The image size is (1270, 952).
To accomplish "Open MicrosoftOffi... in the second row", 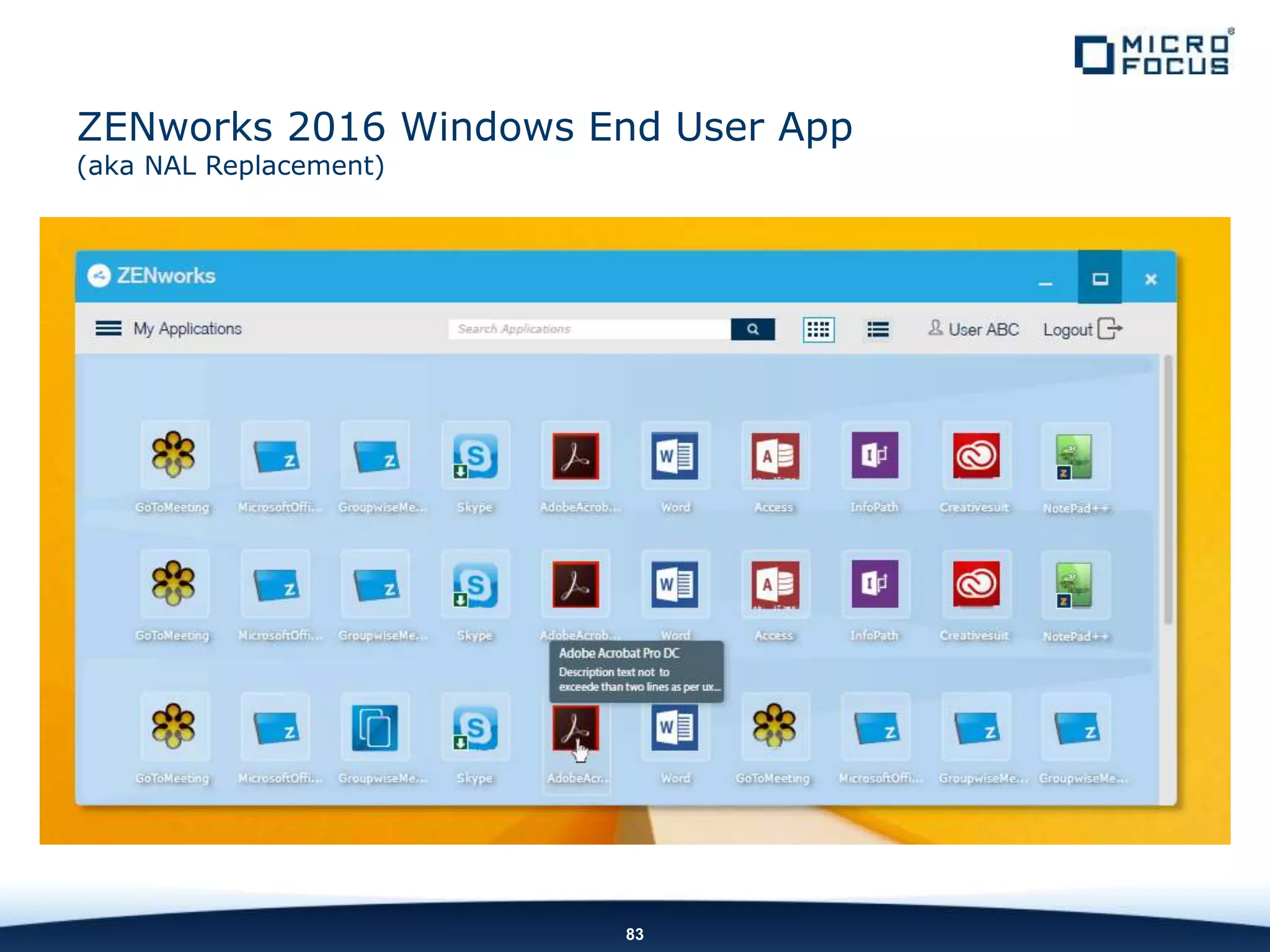I will [275, 584].
